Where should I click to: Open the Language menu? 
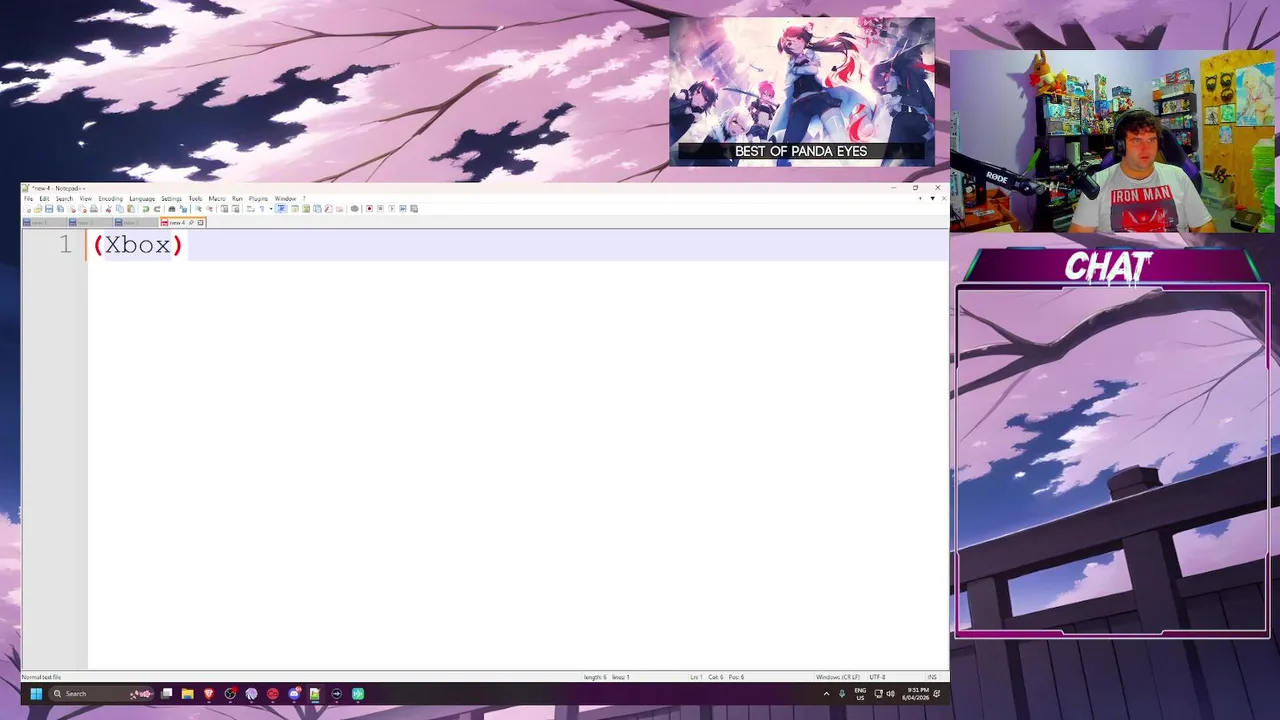pos(142,199)
